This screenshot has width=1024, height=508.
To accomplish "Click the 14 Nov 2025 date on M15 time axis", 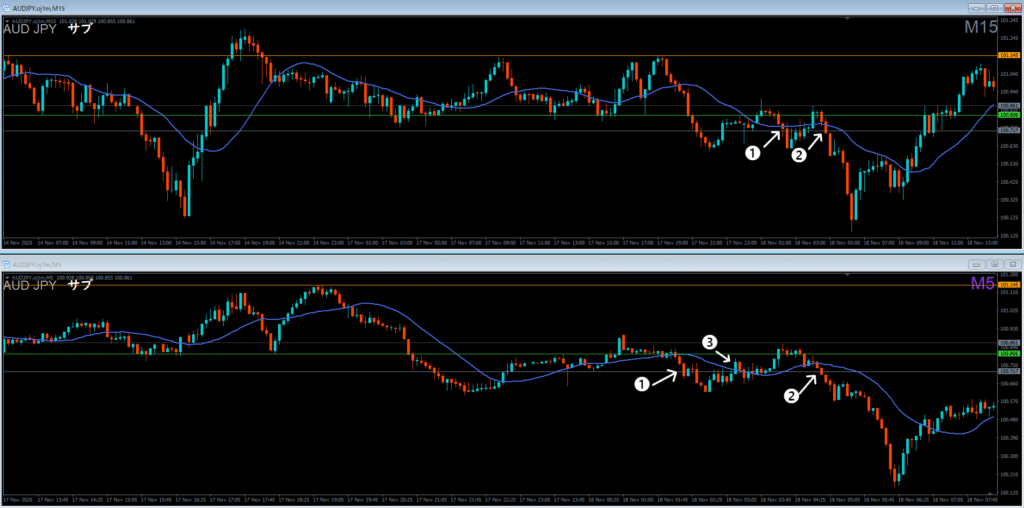I will point(16,242).
